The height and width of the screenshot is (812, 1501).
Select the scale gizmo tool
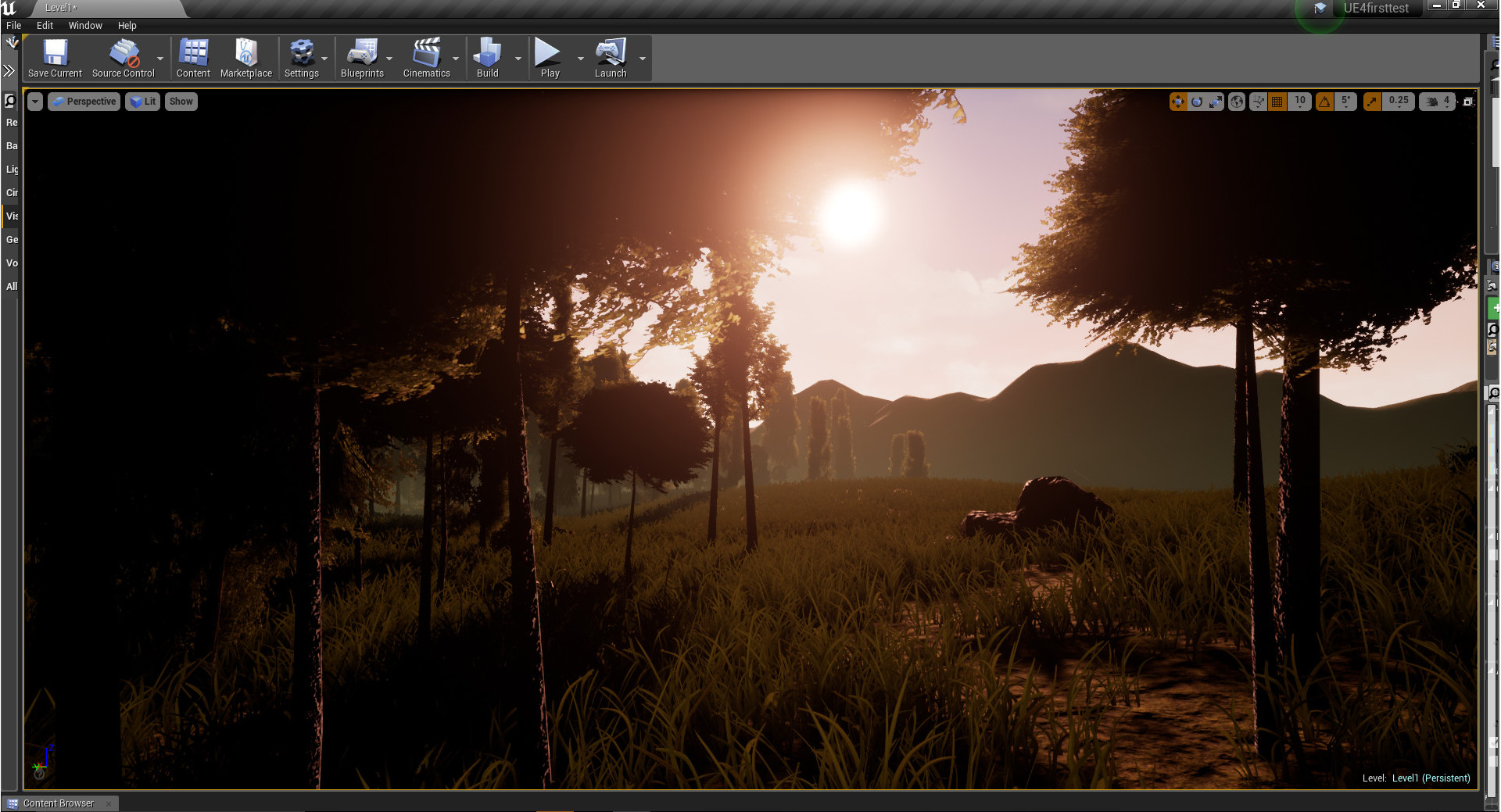(1216, 102)
